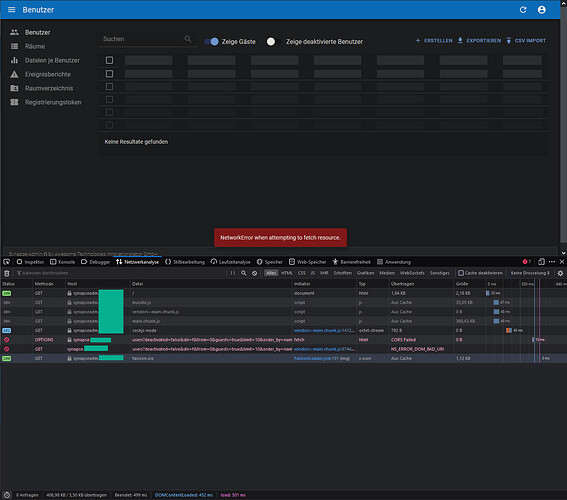Clear network log with trash icon

pos(7,273)
